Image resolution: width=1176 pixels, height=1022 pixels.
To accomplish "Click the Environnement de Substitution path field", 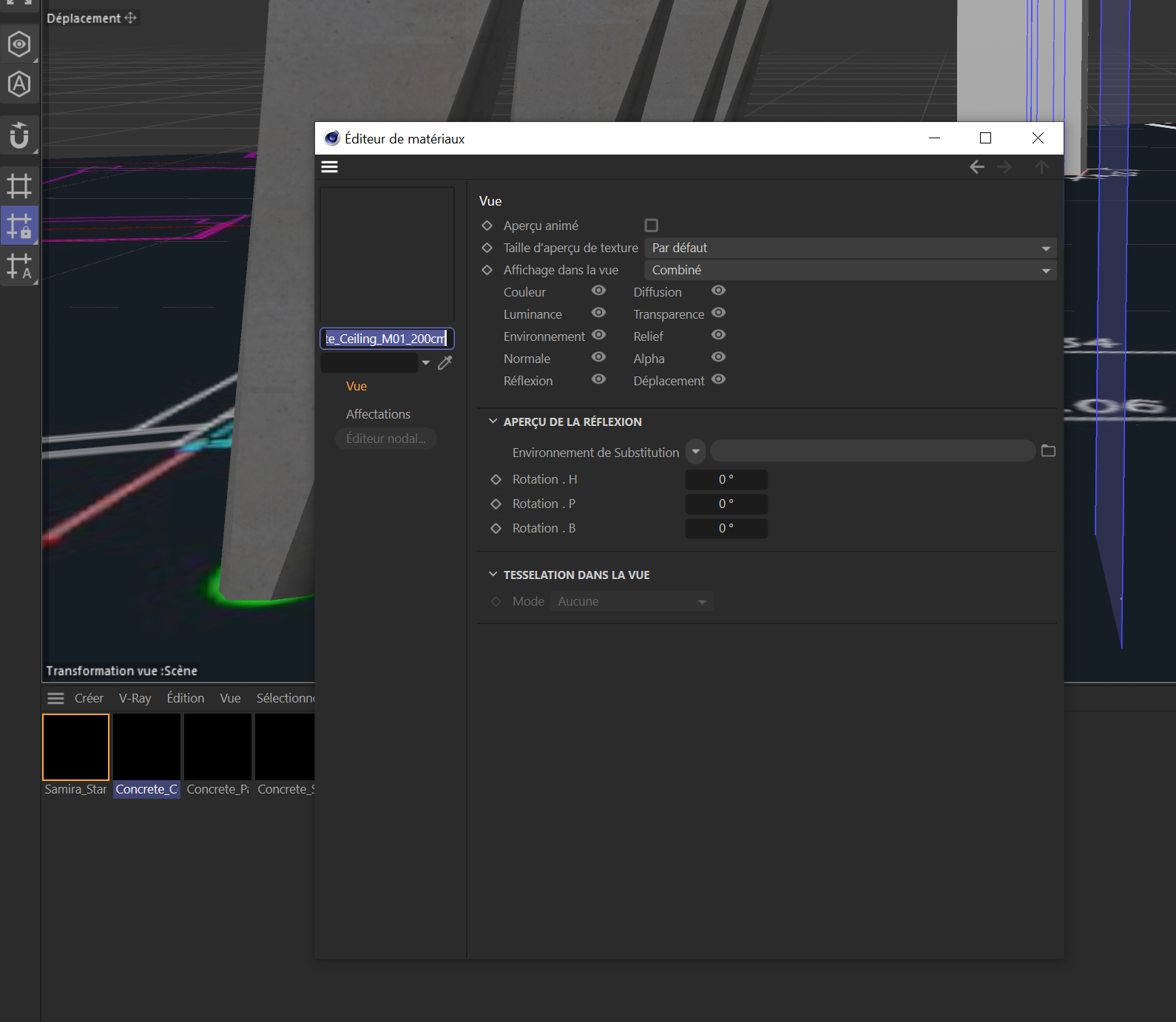I will (x=873, y=451).
